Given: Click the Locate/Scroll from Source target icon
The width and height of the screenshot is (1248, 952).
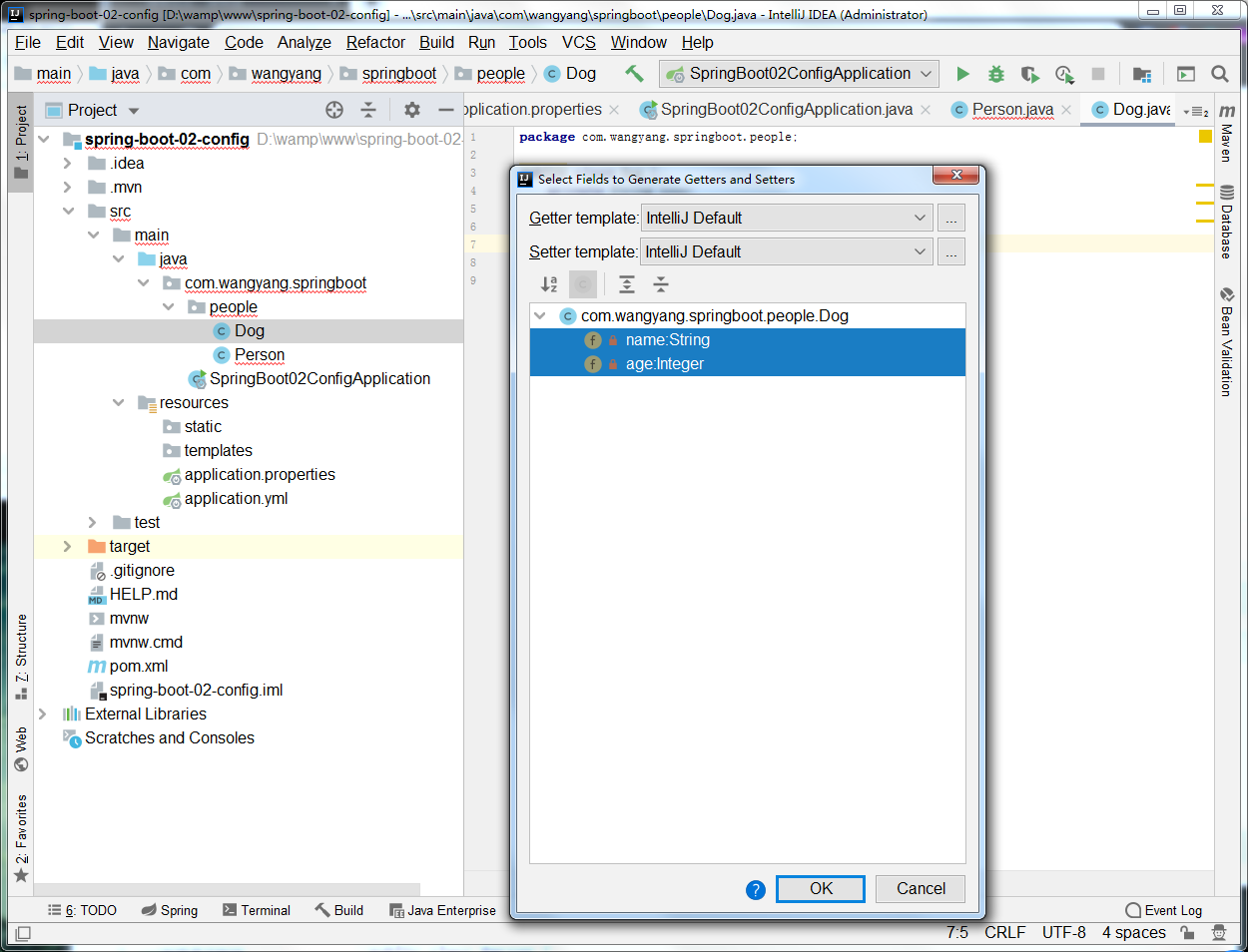Looking at the screenshot, I should coord(334,110).
